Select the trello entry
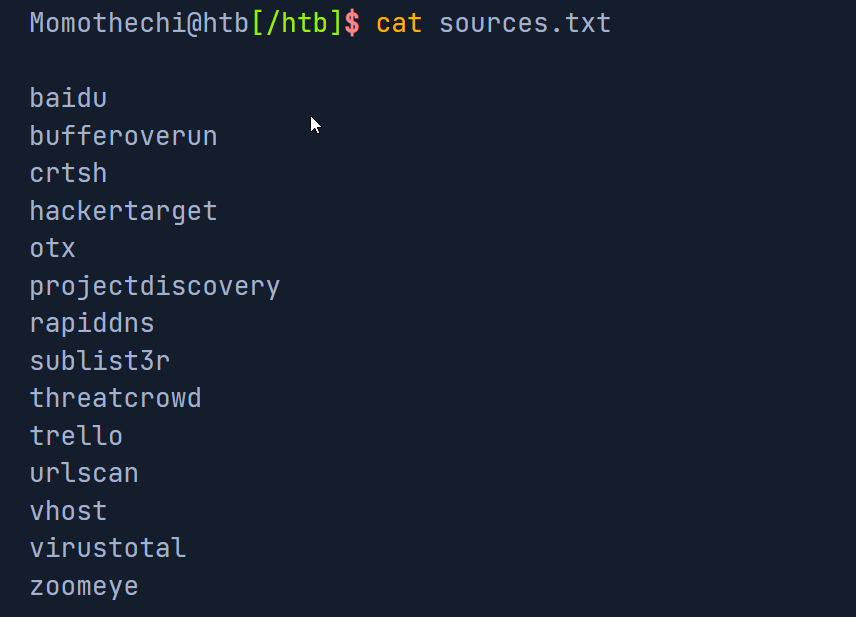This screenshot has width=856, height=617. click(x=76, y=436)
